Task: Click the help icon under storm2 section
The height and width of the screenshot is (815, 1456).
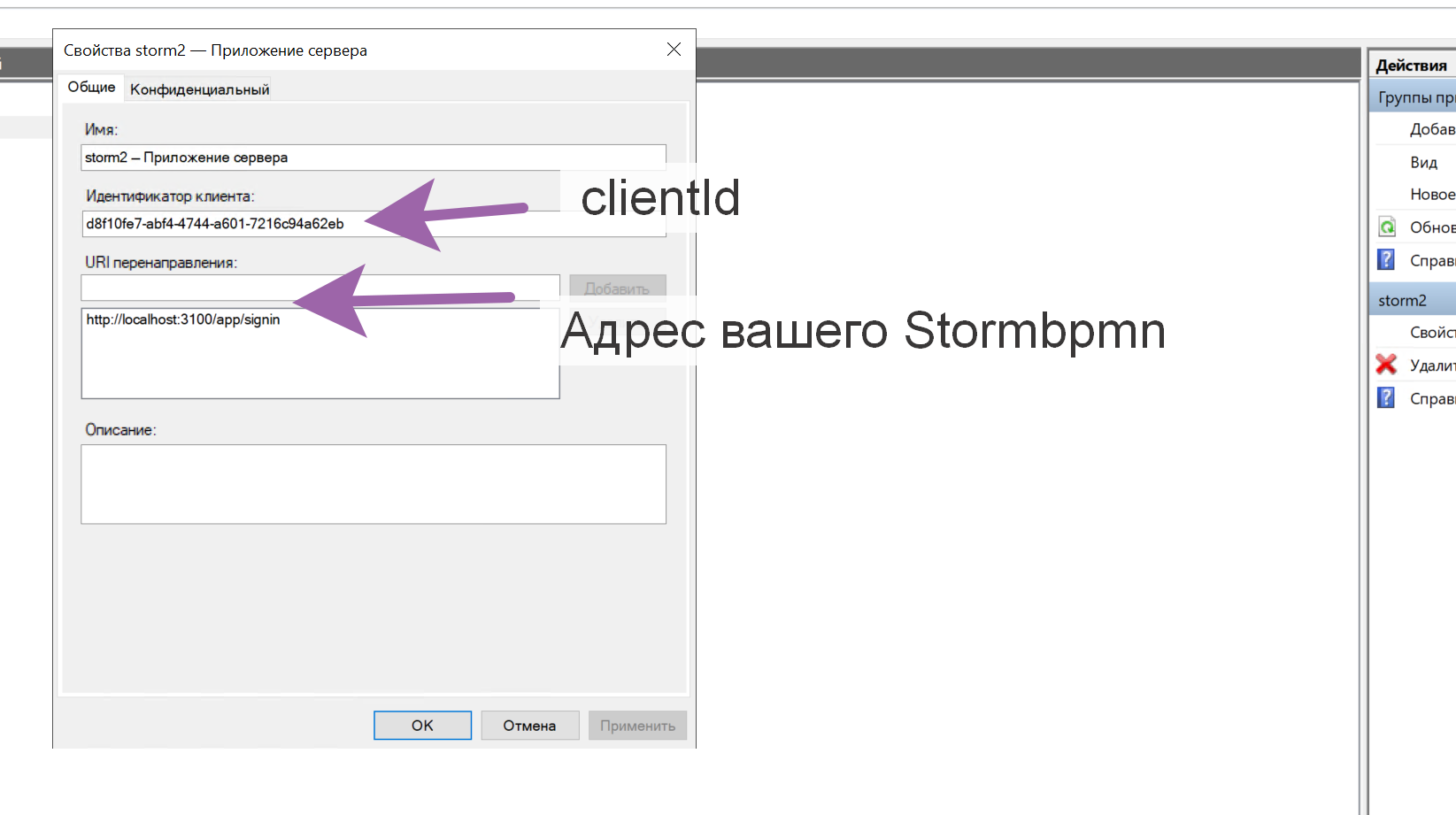Action: click(1387, 398)
